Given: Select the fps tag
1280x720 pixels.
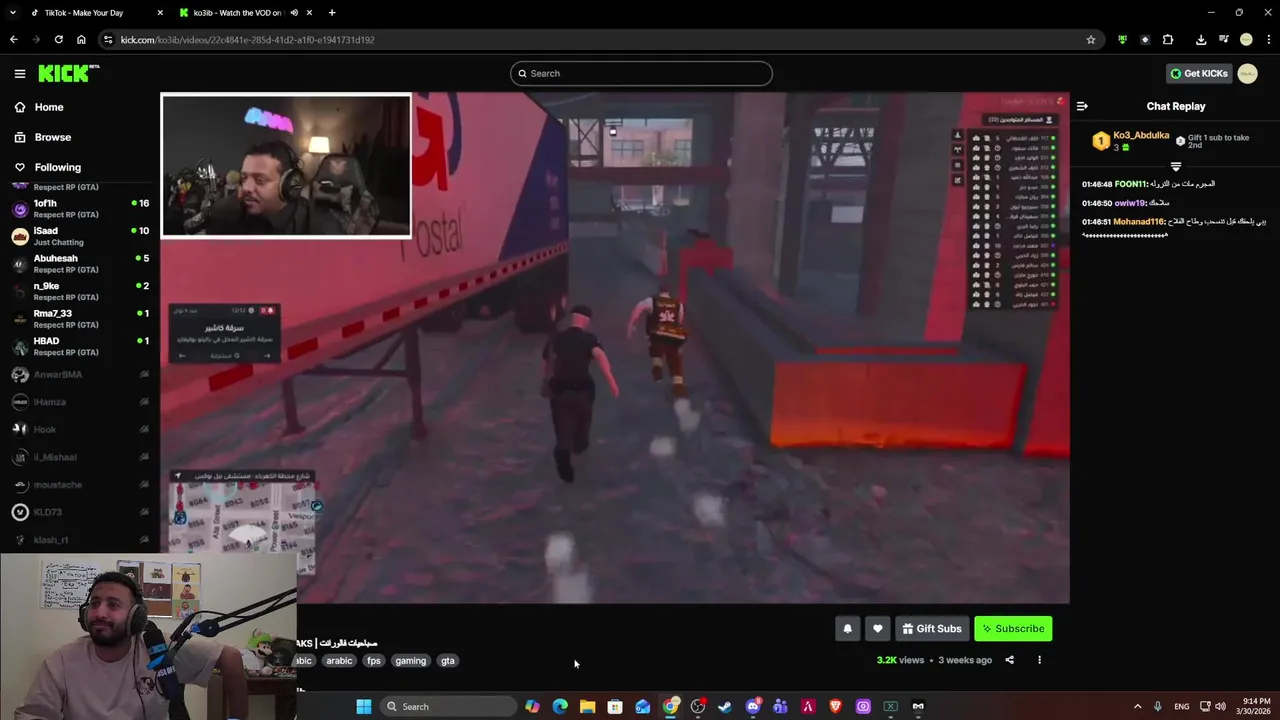Looking at the screenshot, I should pyautogui.click(x=373, y=661).
